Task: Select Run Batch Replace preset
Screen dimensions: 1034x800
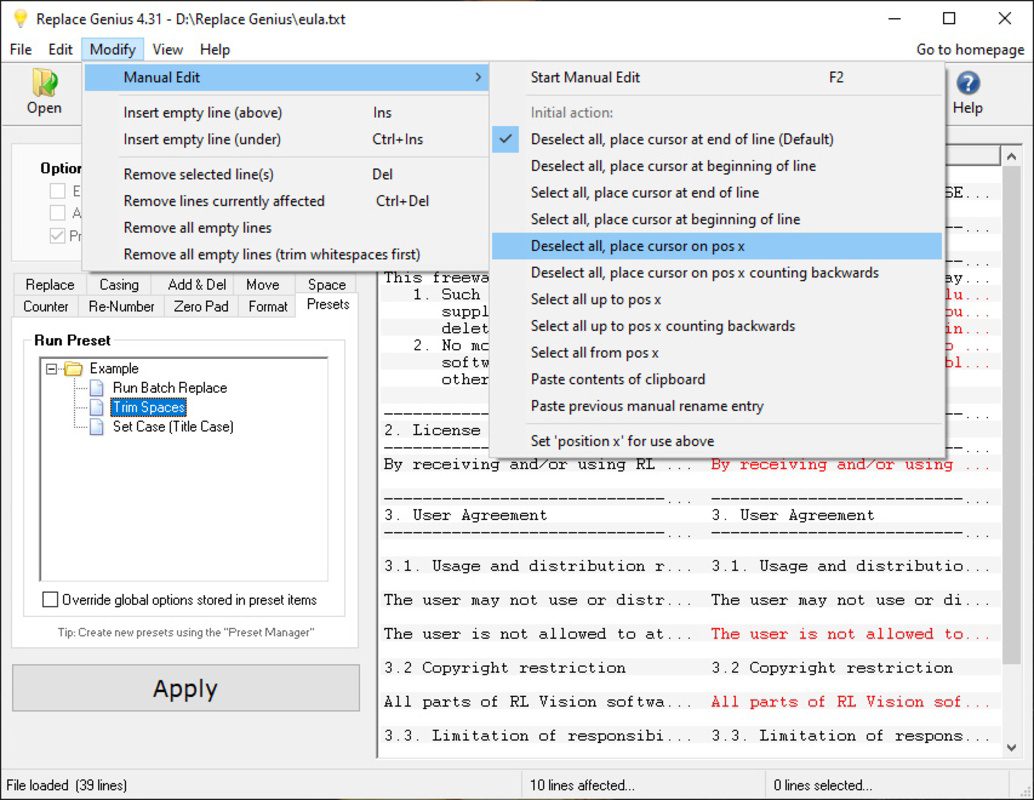Action: tap(169, 388)
